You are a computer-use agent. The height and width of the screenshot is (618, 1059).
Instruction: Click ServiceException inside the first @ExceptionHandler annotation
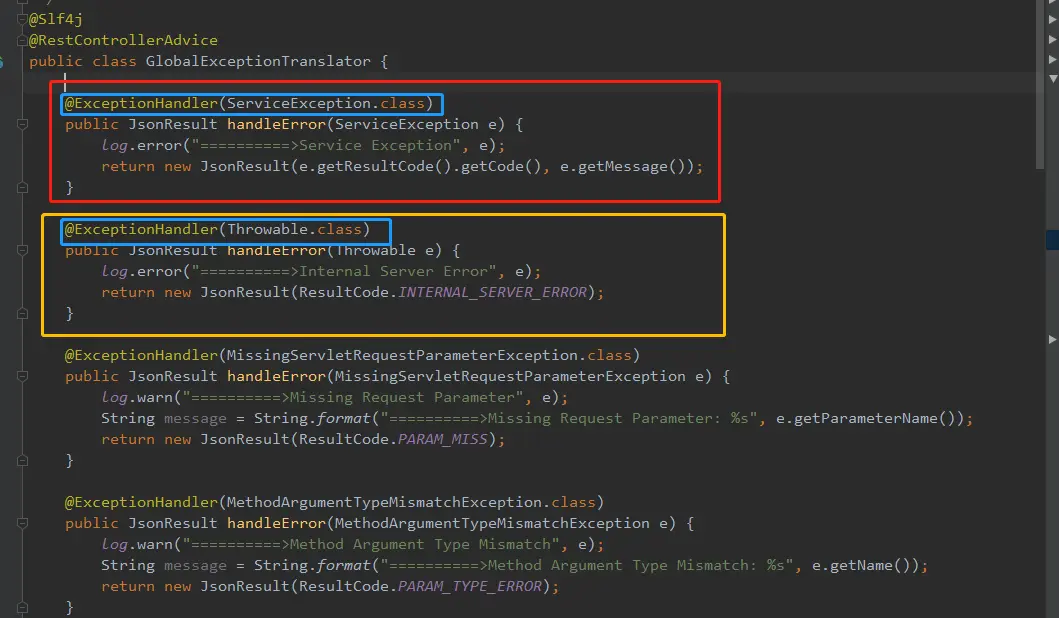tap(299, 103)
